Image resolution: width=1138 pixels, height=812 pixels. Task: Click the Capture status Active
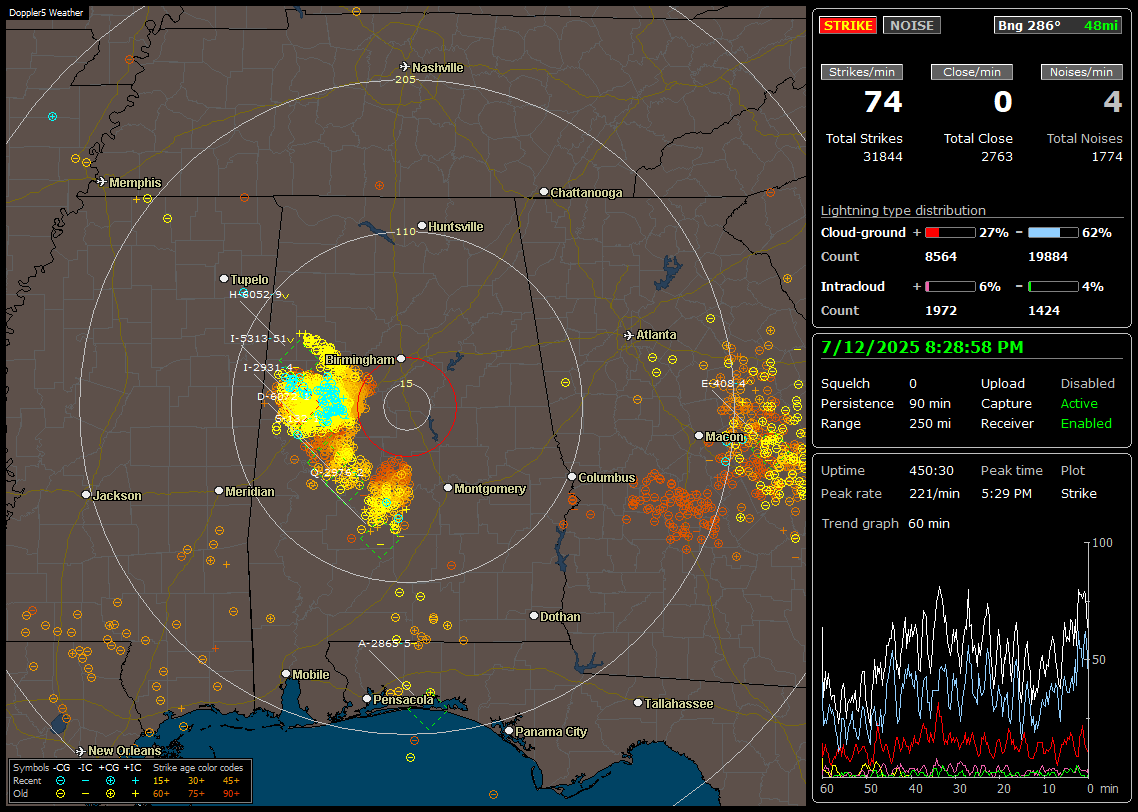pyautogui.click(x=1079, y=403)
